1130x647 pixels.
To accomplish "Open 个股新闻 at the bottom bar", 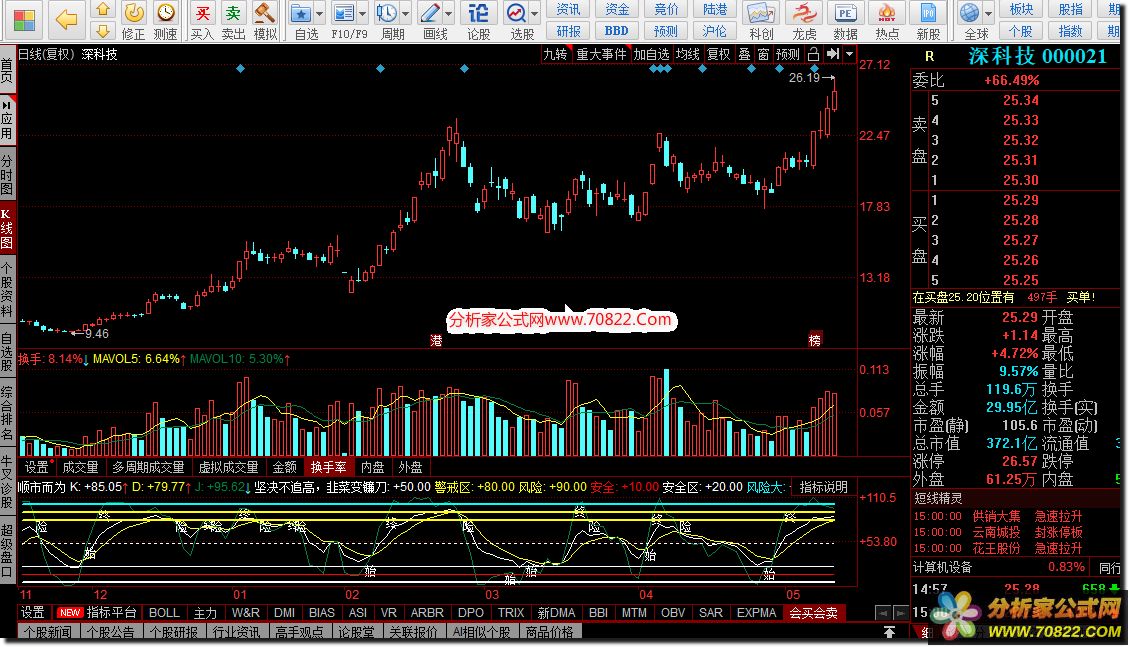I will pos(48,632).
